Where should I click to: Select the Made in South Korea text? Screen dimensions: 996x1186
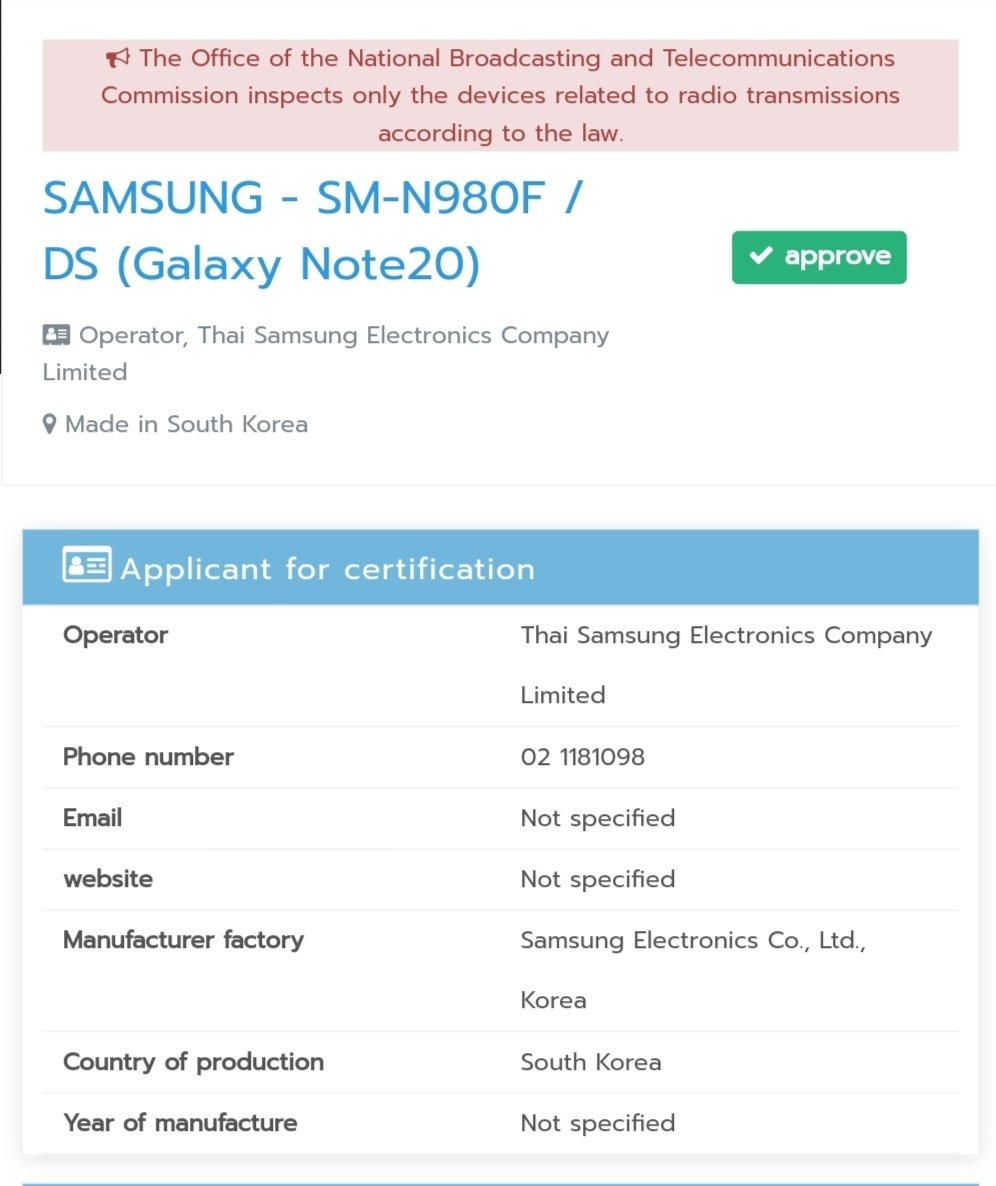186,424
